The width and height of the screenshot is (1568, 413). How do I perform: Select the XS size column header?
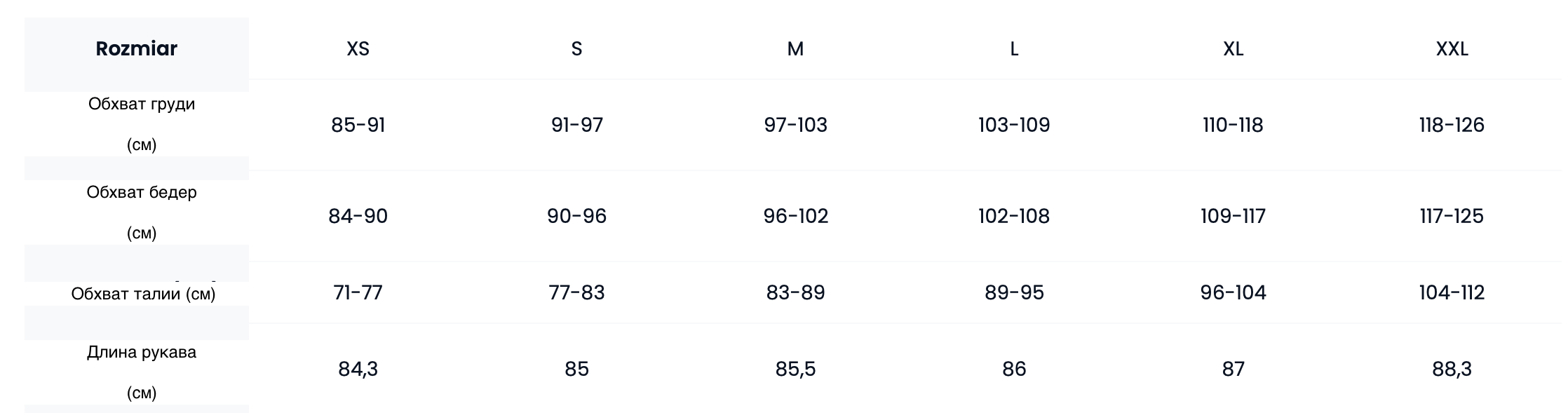click(358, 49)
